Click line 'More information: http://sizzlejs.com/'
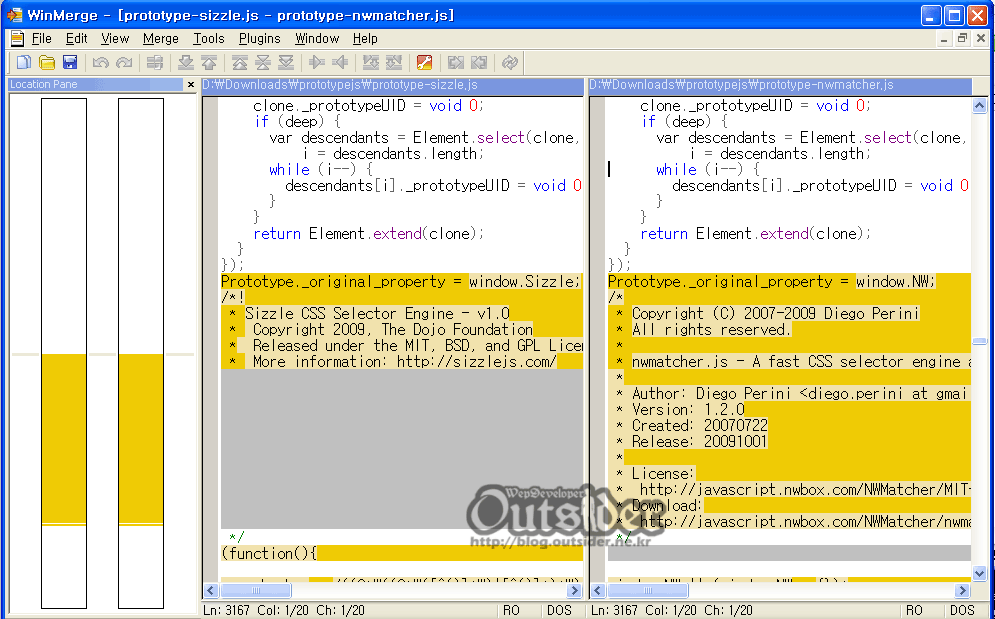Viewport: 995px width, 619px height. pyautogui.click(x=404, y=362)
